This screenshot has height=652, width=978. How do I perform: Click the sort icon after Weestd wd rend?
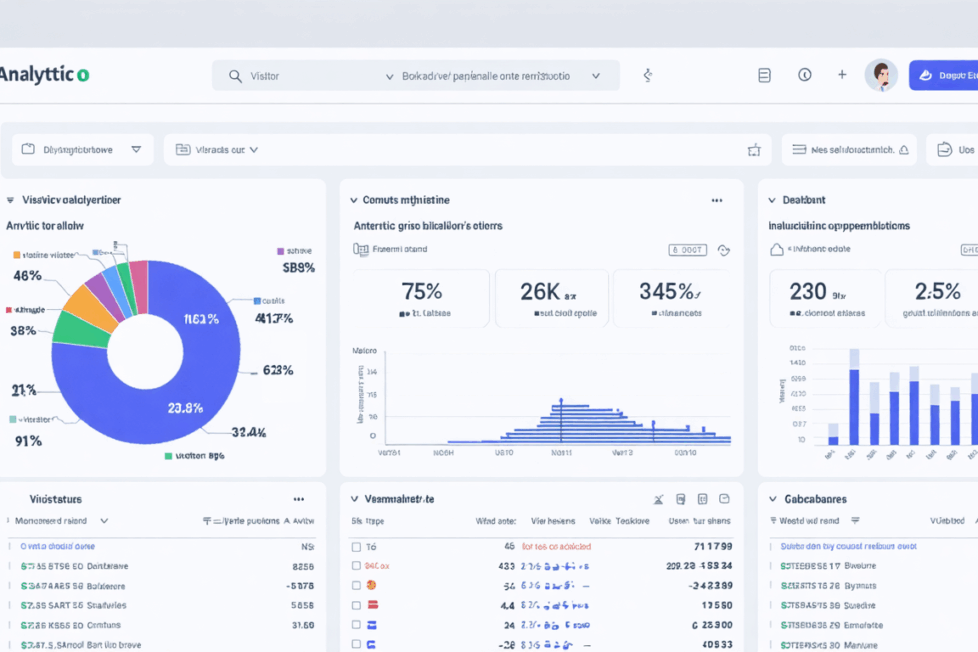[855, 520]
